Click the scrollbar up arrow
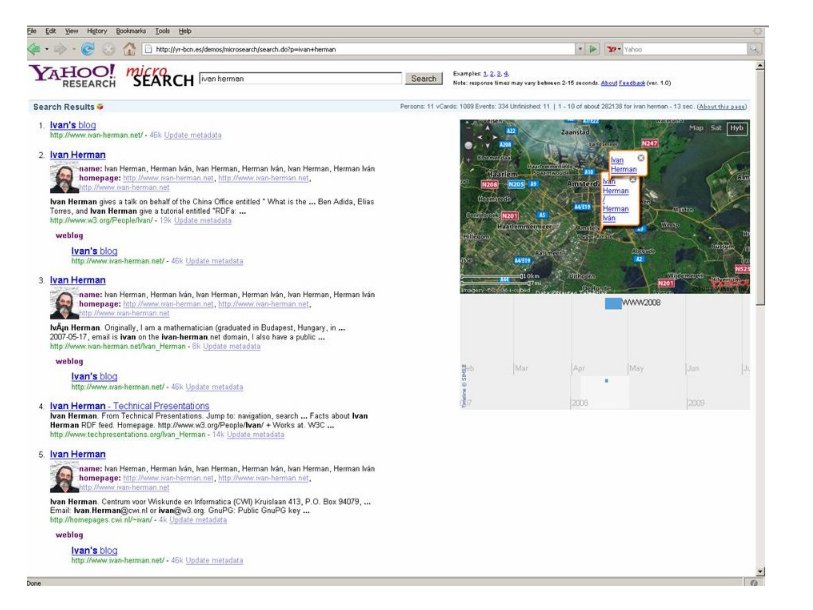 [760, 66]
